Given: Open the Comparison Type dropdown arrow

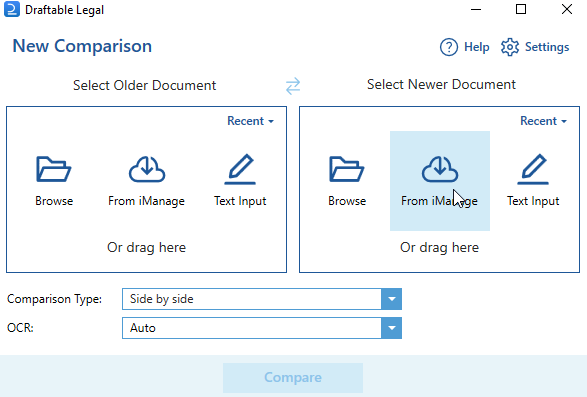Looking at the screenshot, I should [392, 299].
